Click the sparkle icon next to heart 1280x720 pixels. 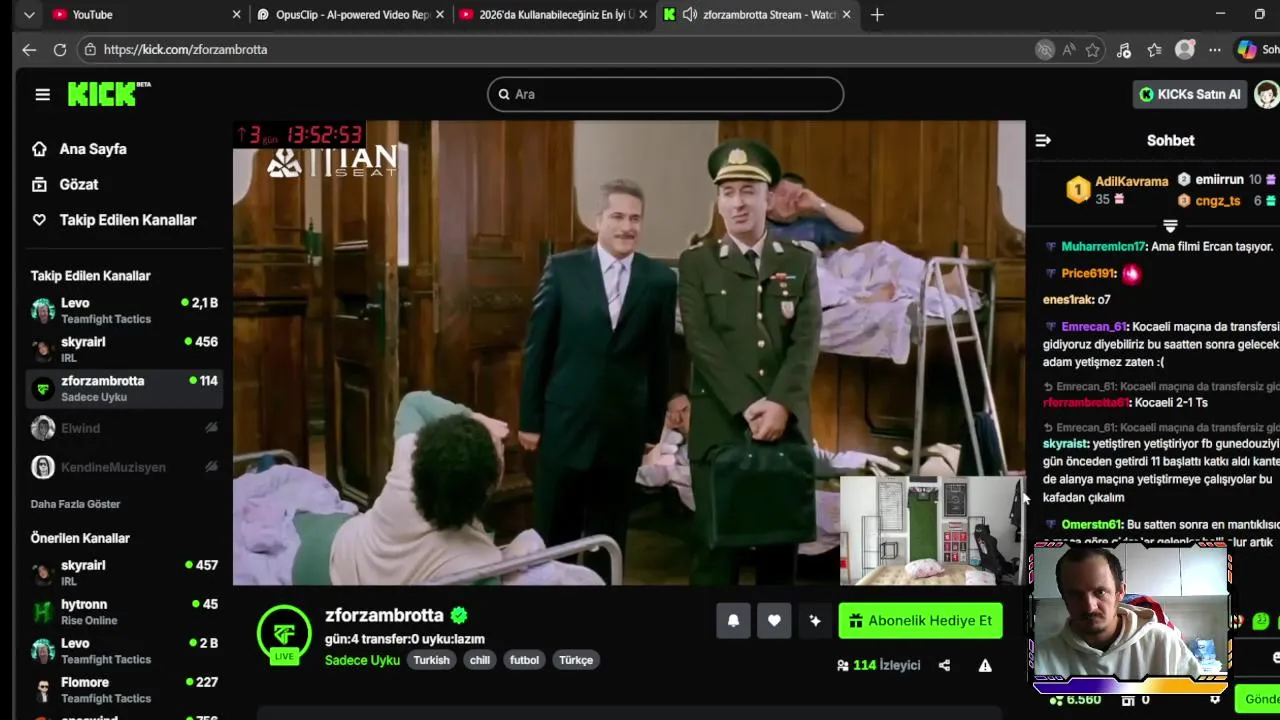pos(815,621)
